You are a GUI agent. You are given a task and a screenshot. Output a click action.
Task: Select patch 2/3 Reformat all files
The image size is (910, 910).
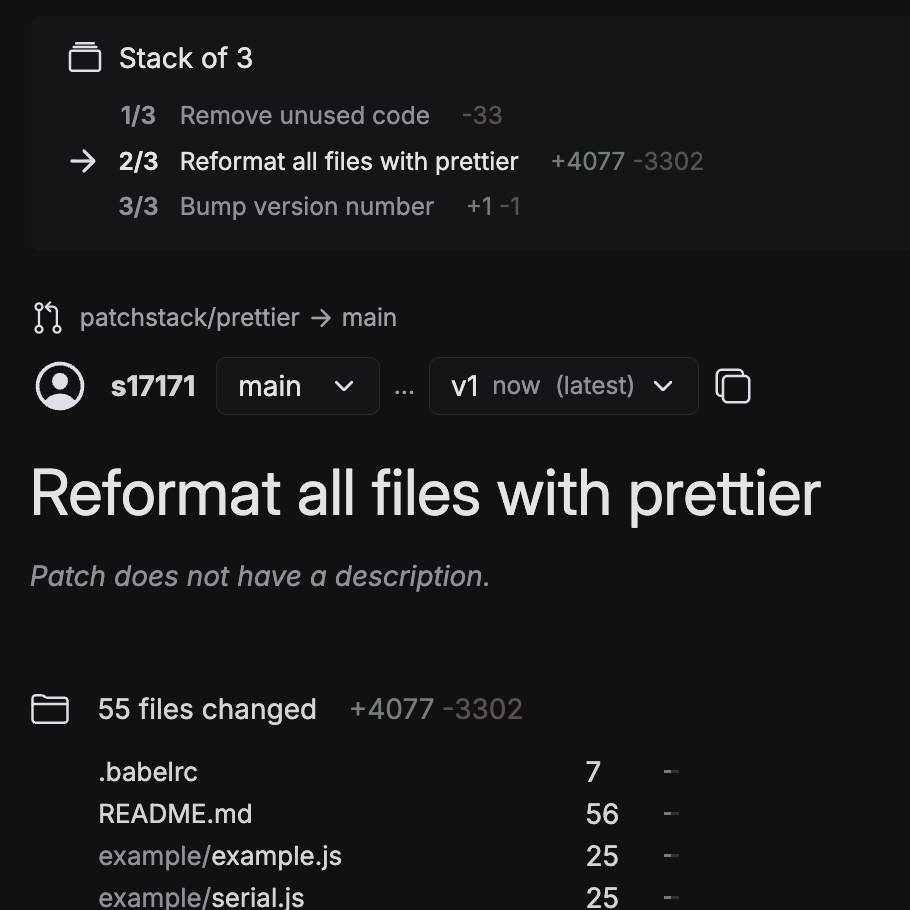click(x=348, y=162)
